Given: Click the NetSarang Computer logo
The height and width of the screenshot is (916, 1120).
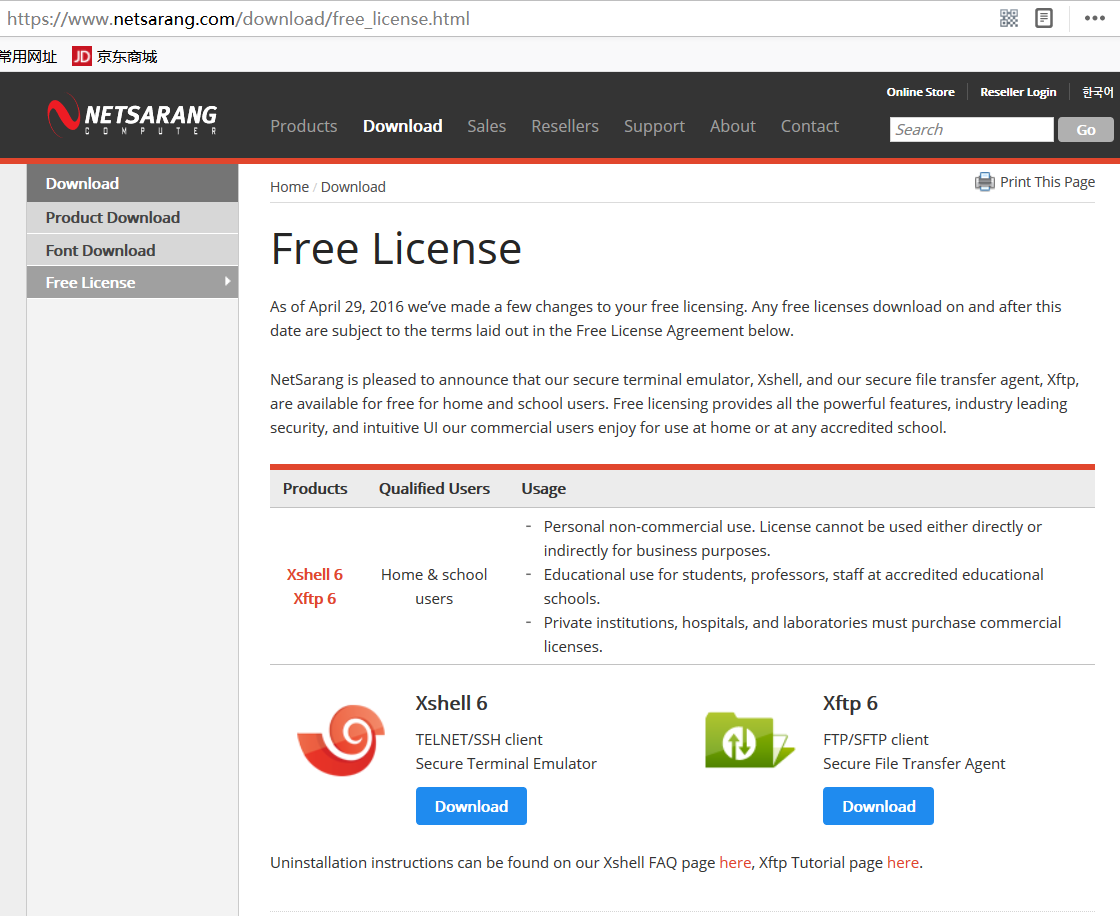Looking at the screenshot, I should click(x=131, y=116).
